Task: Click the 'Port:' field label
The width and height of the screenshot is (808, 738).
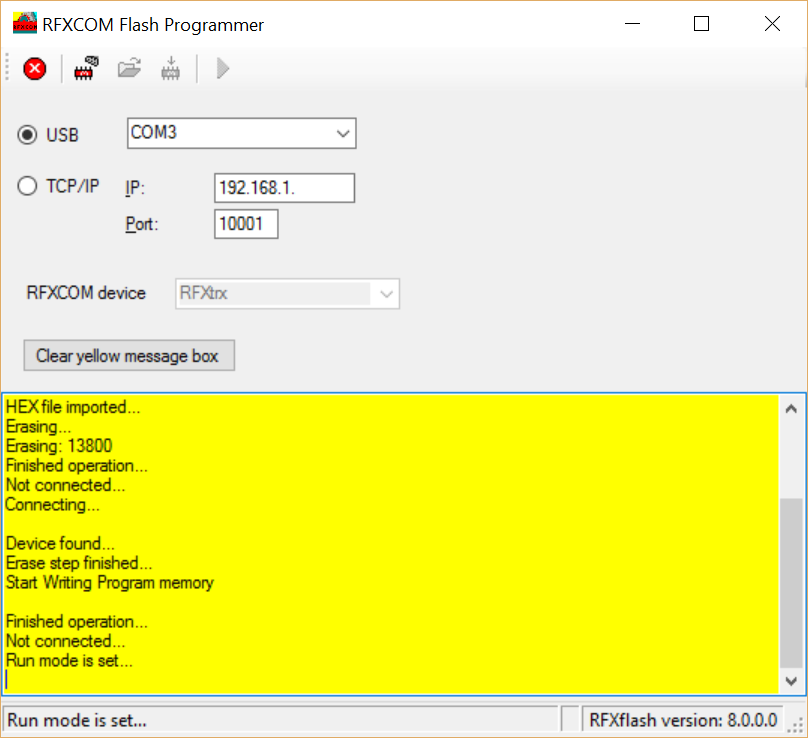Action: click(142, 224)
